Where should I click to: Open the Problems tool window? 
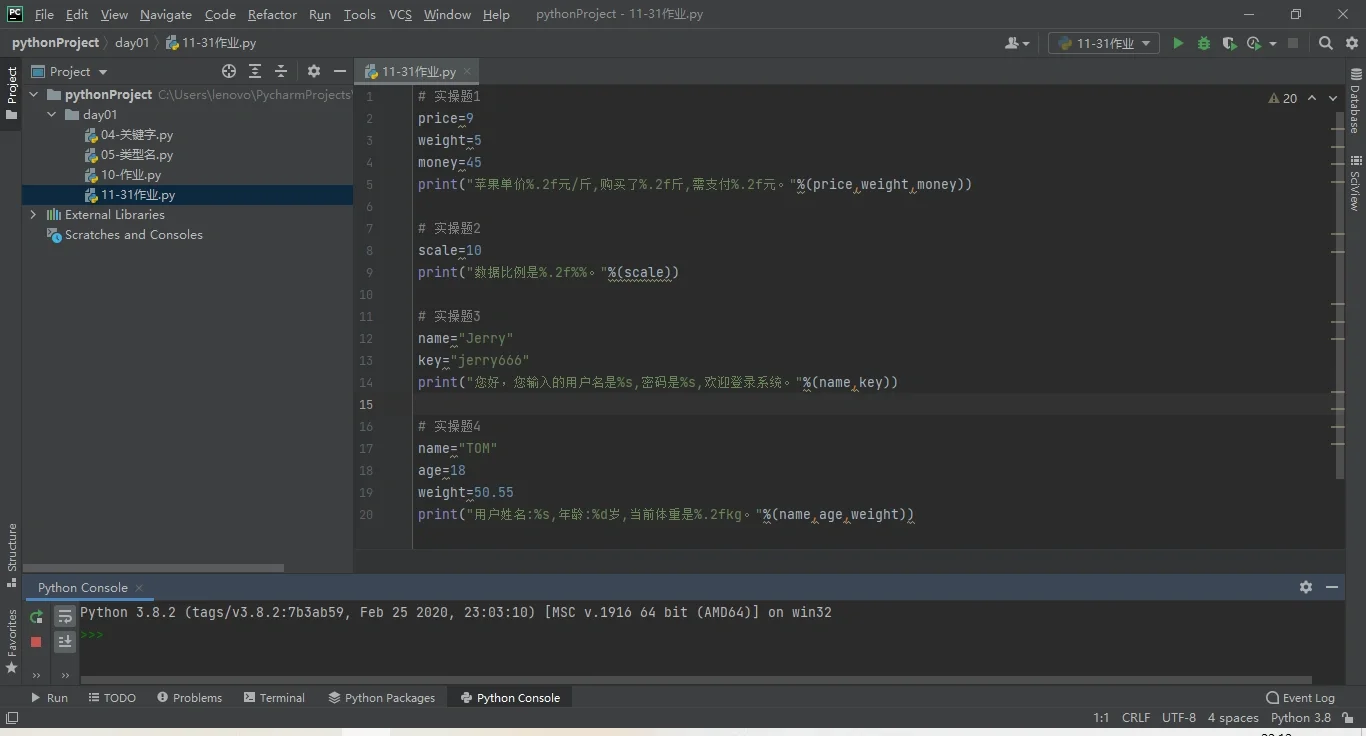(189, 697)
